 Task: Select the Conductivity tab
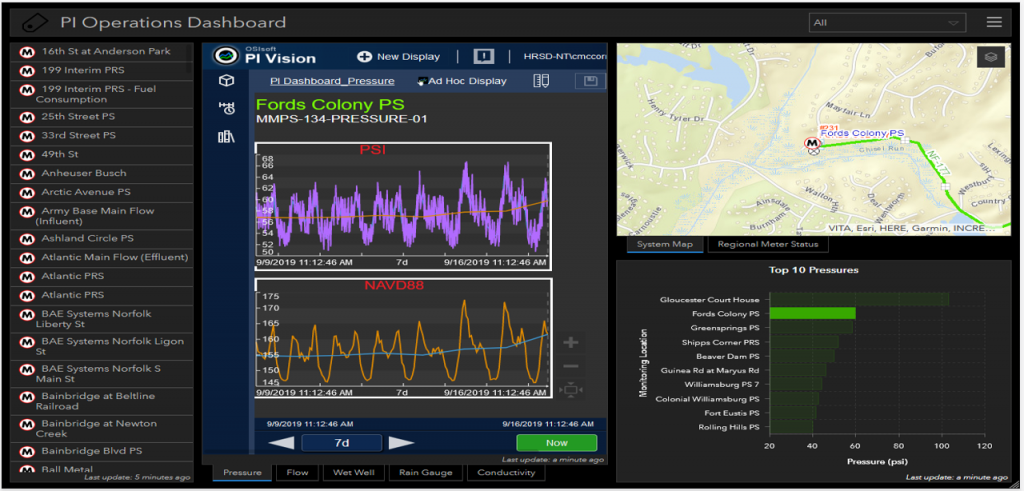click(506, 473)
